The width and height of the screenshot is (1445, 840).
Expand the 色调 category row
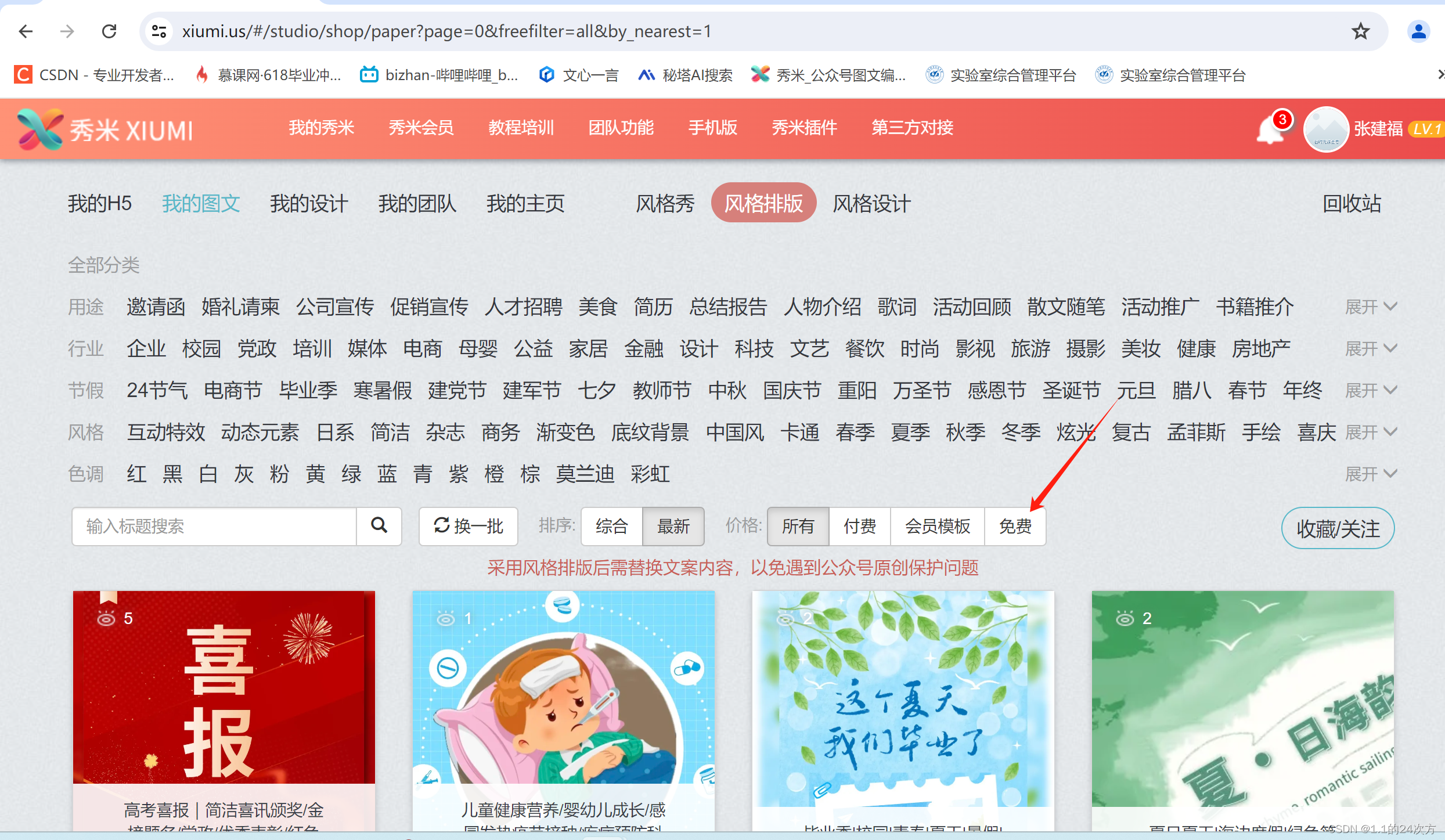(x=1370, y=474)
